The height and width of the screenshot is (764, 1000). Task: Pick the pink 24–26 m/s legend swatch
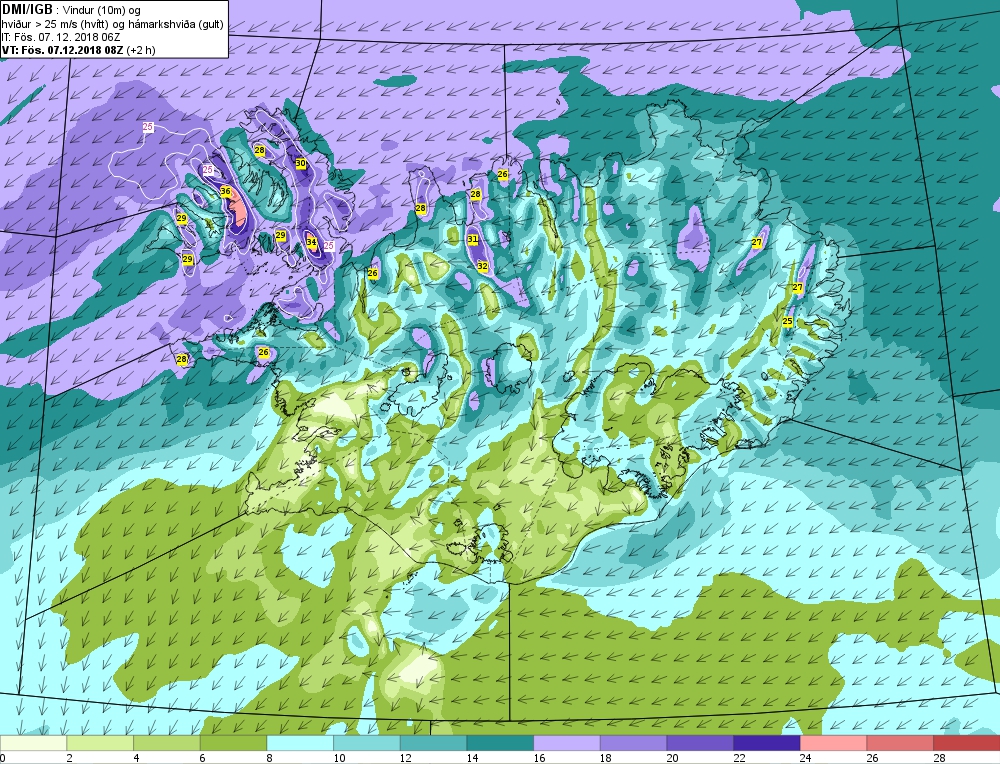(x=833, y=743)
